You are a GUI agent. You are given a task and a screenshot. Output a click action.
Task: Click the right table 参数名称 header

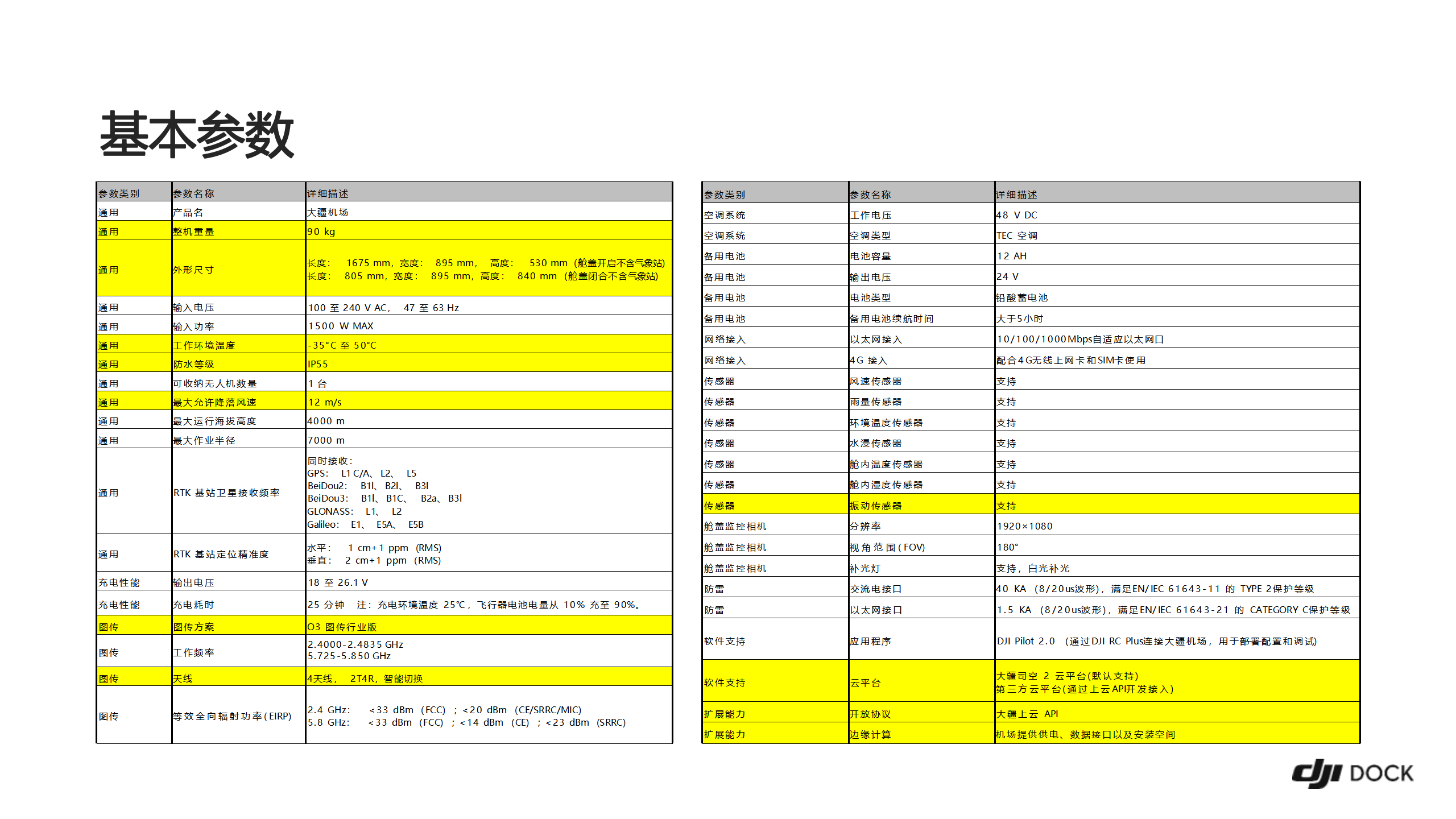point(921,193)
